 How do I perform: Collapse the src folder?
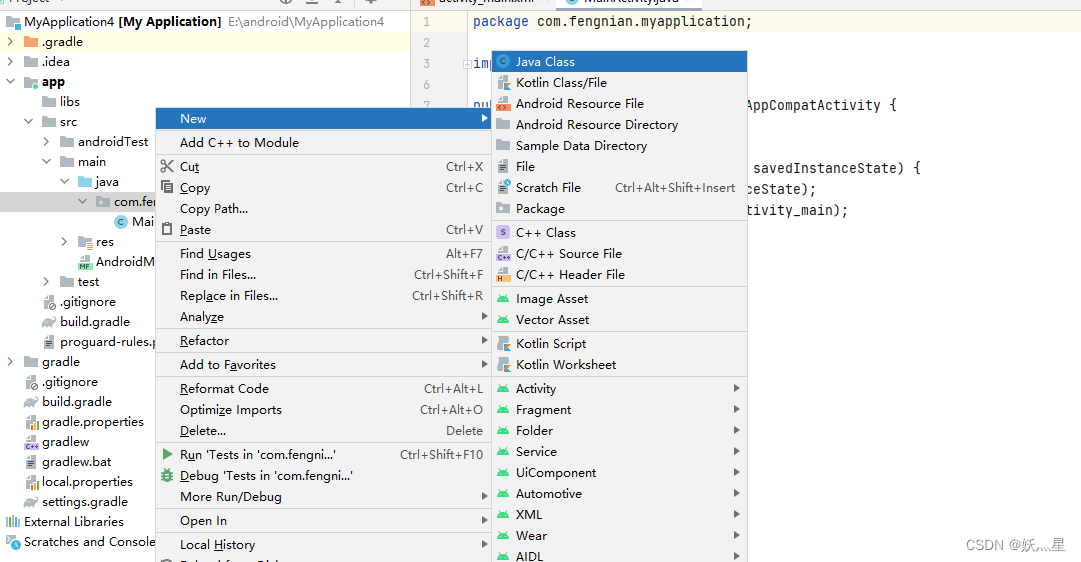point(28,121)
